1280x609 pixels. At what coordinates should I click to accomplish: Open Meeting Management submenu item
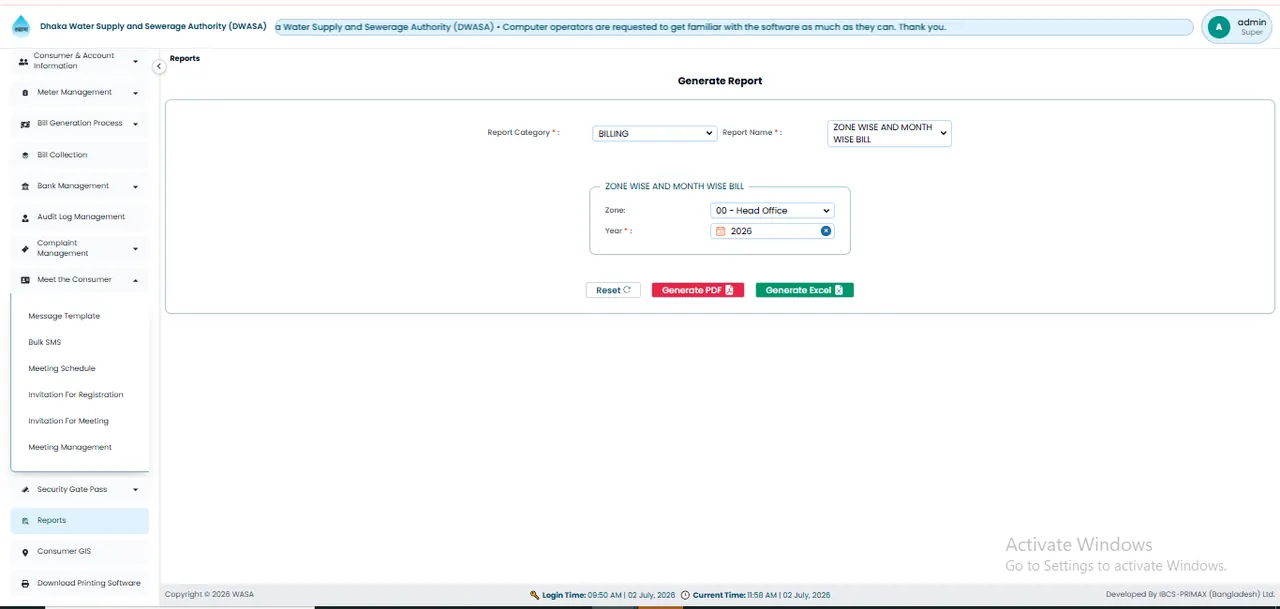pos(70,447)
